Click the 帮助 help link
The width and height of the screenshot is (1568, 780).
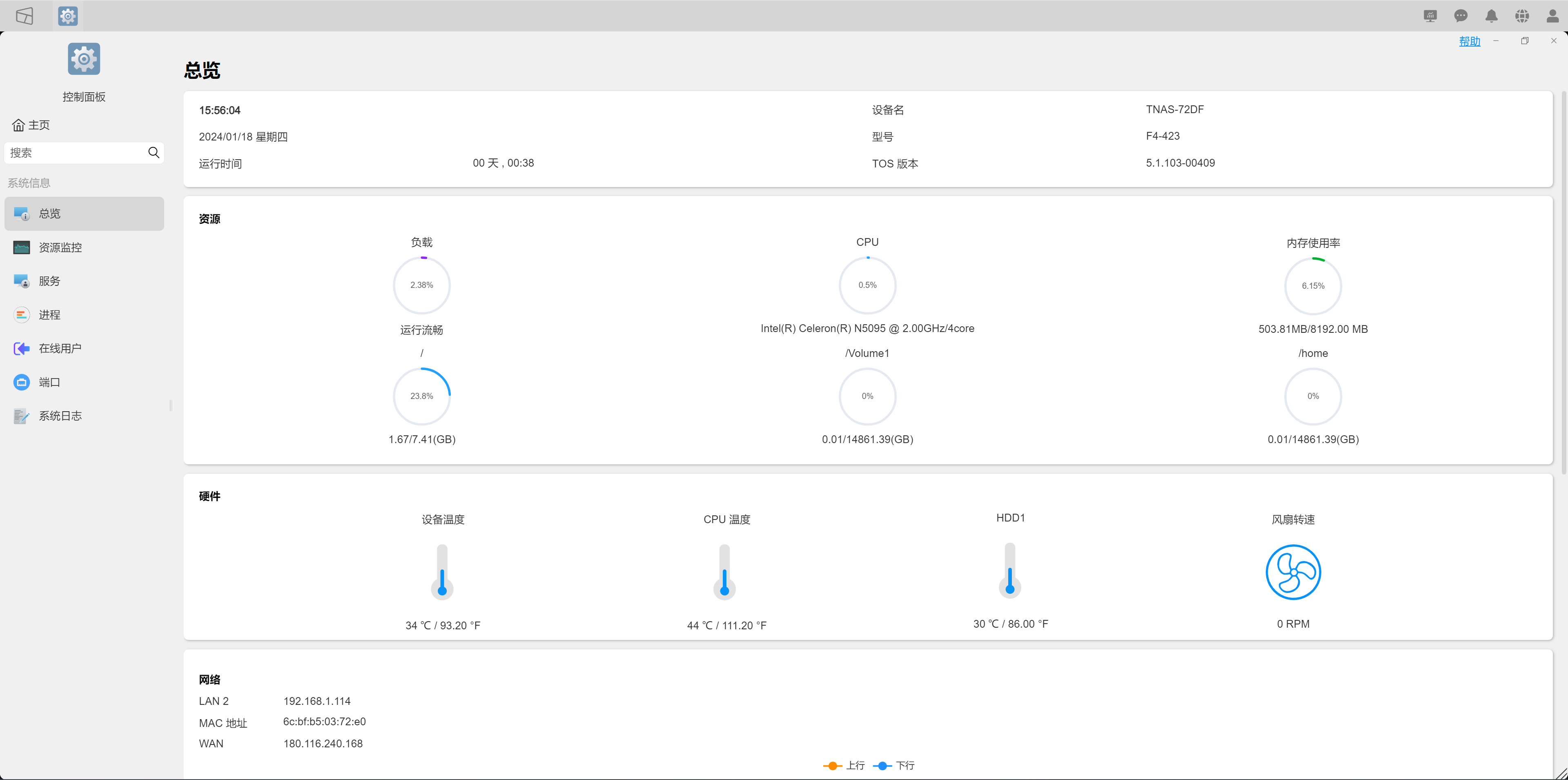[1469, 41]
